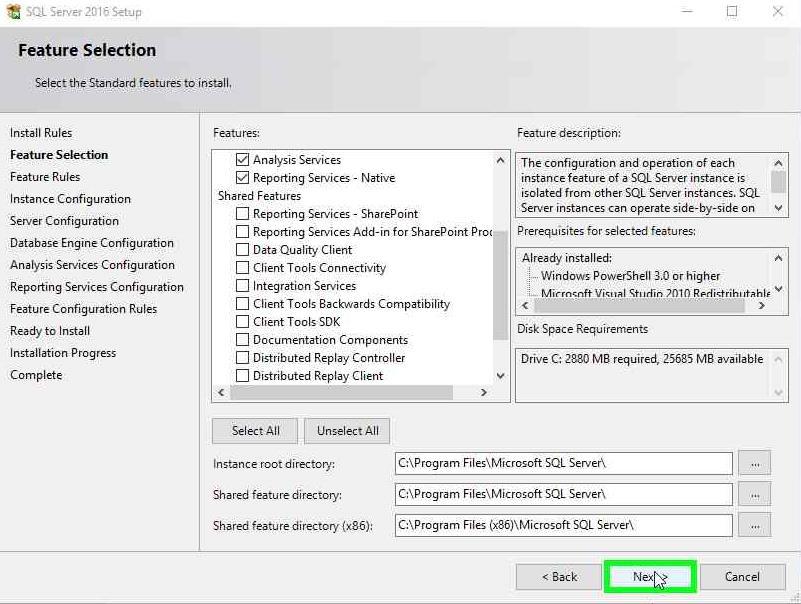The height and width of the screenshot is (604, 801).
Task: Uncheck the Analysis Services checkbox
Action: 242,160
